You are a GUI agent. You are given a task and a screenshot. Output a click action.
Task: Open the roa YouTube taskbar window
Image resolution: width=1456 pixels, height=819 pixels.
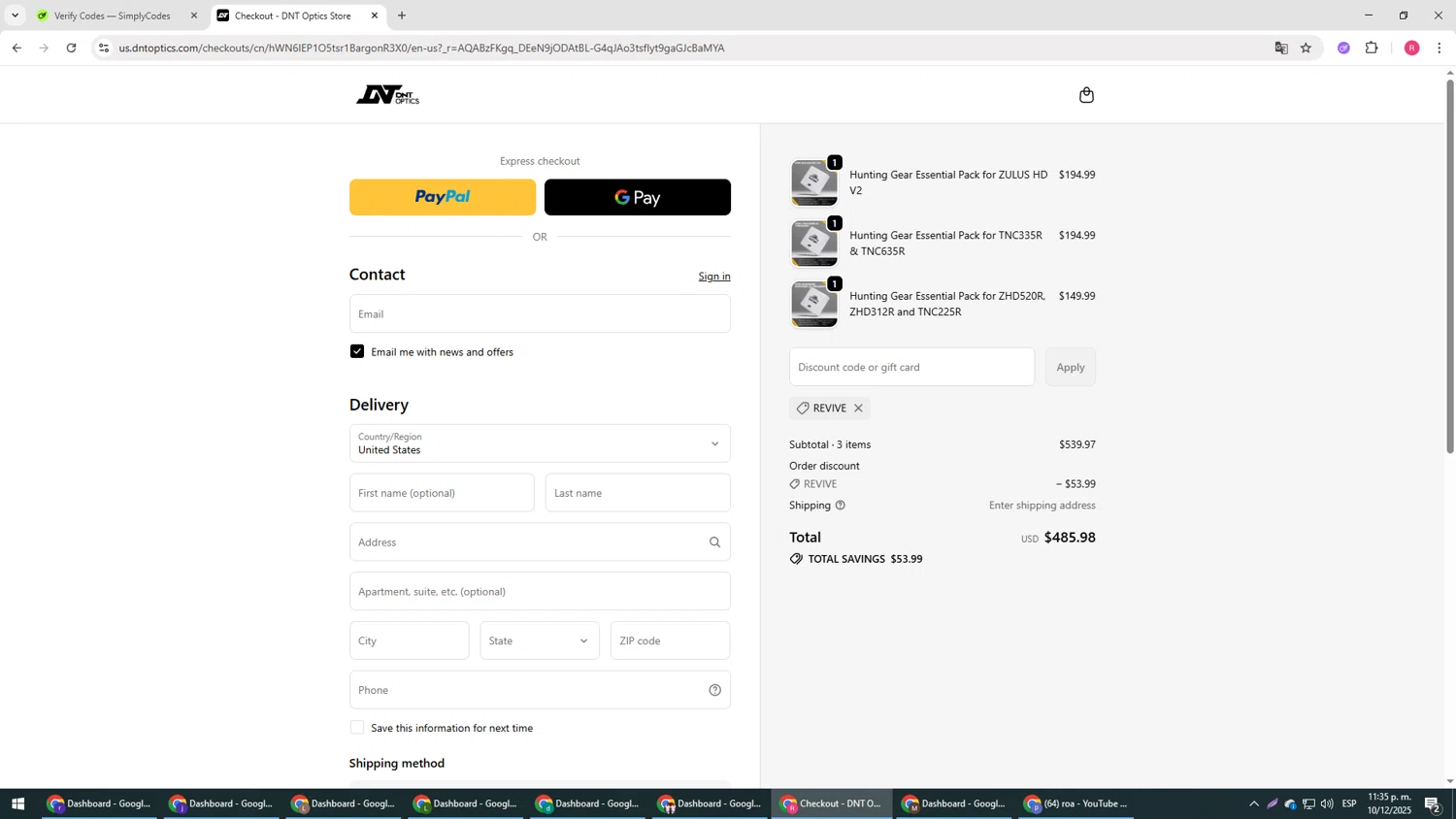[1075, 803]
